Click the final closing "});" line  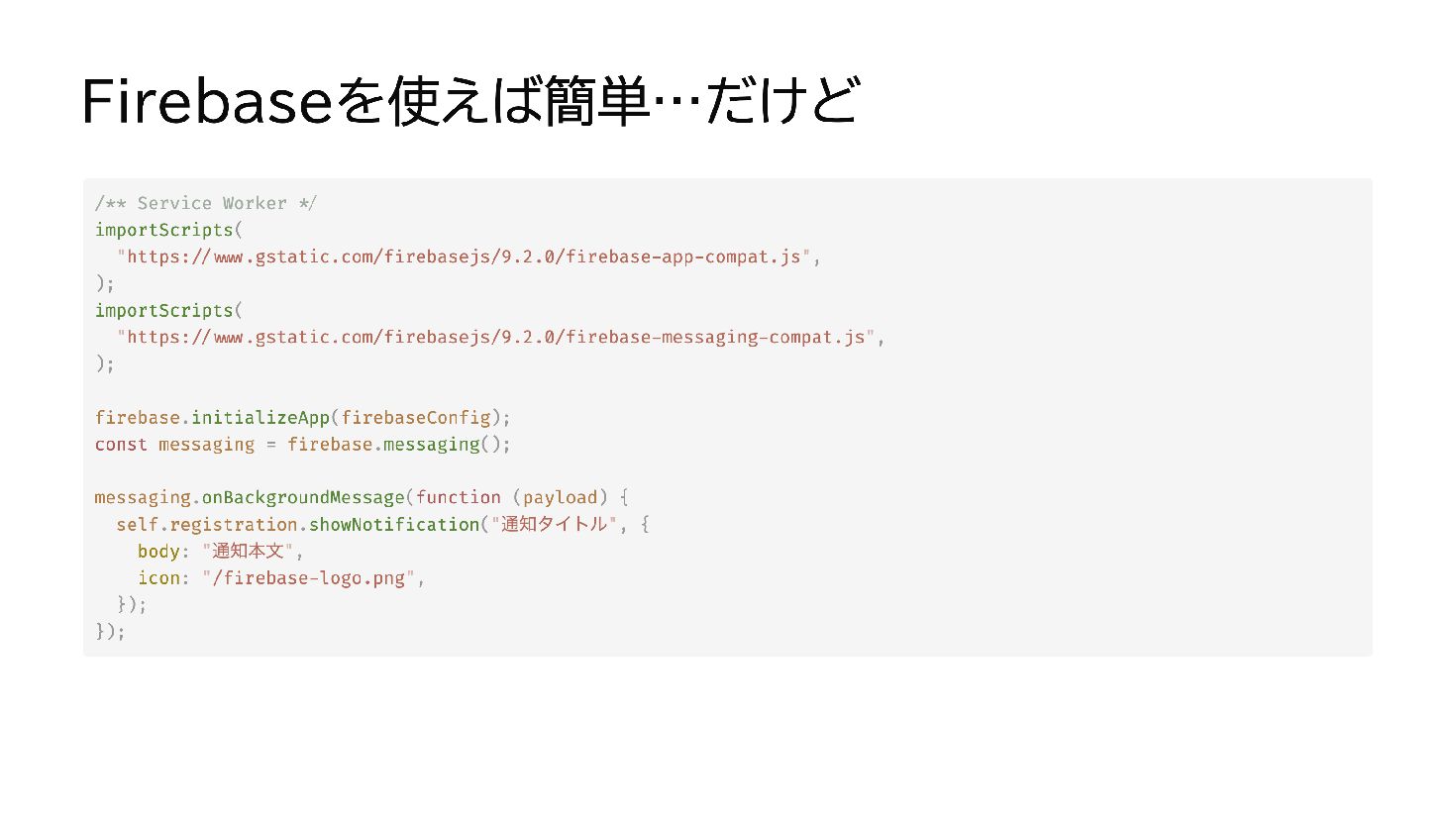point(110,631)
